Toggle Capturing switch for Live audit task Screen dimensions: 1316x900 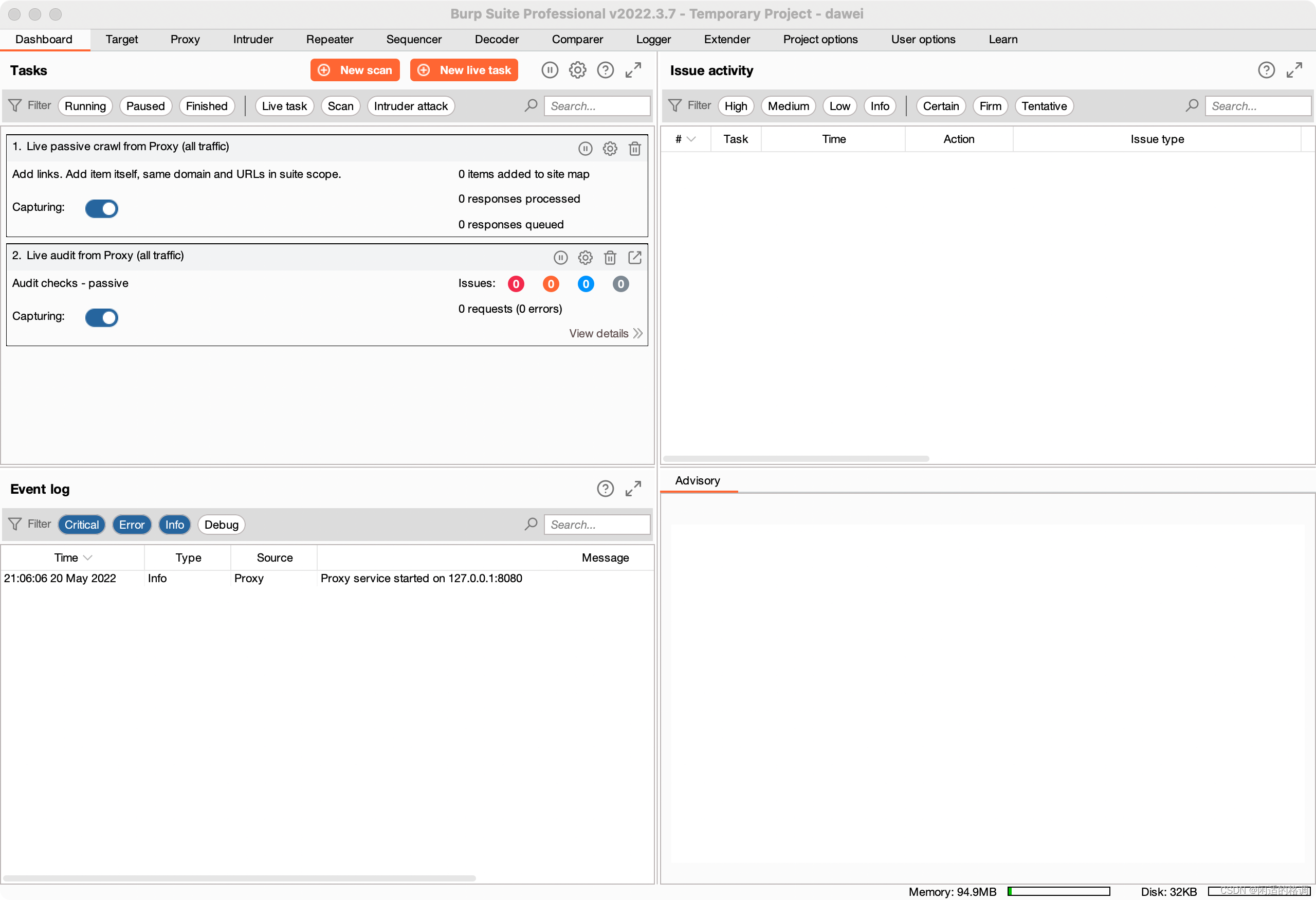coord(101,318)
